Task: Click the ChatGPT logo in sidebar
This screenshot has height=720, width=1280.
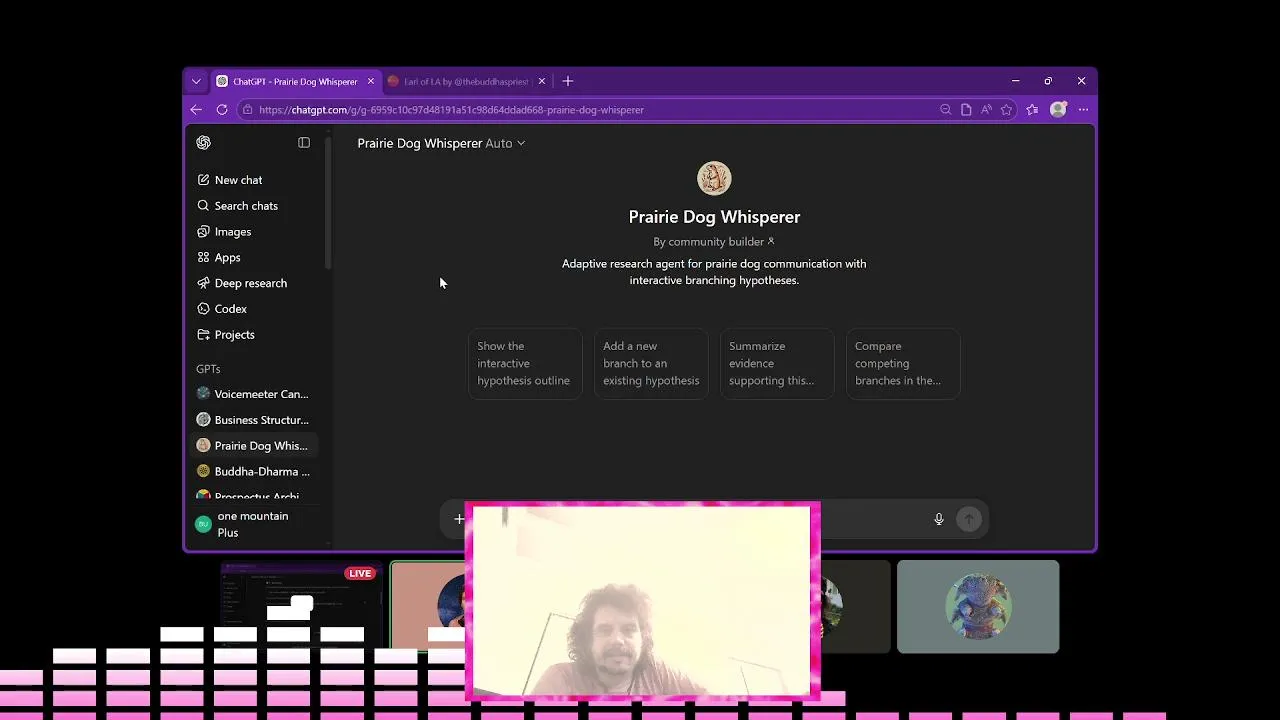Action: pyautogui.click(x=204, y=143)
